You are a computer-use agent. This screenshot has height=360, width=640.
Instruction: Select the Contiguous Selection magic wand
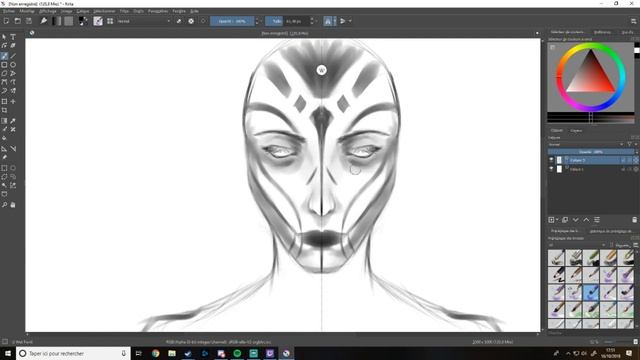4,185
